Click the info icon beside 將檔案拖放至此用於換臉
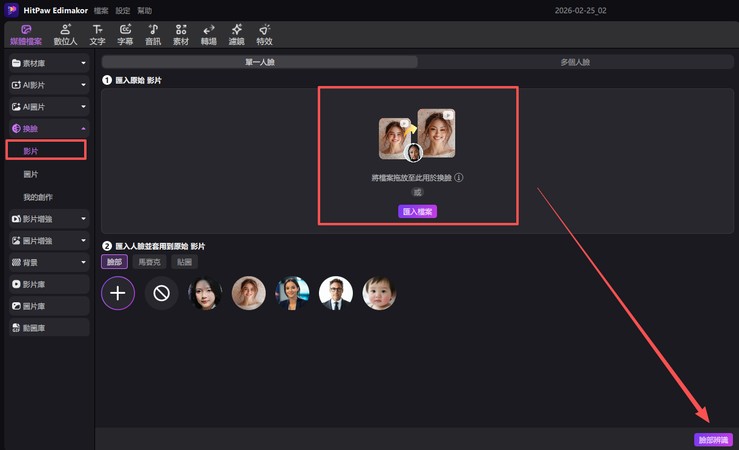 click(459, 178)
